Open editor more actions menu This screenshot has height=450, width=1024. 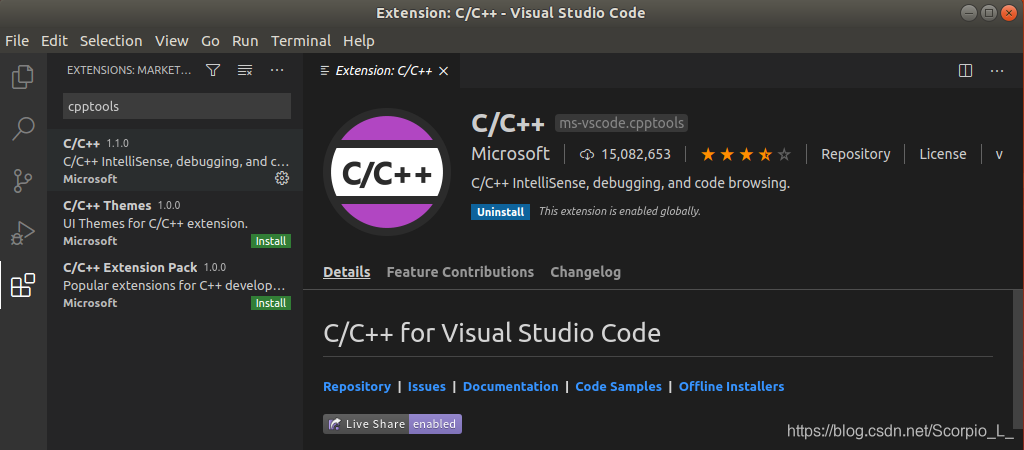click(x=997, y=71)
